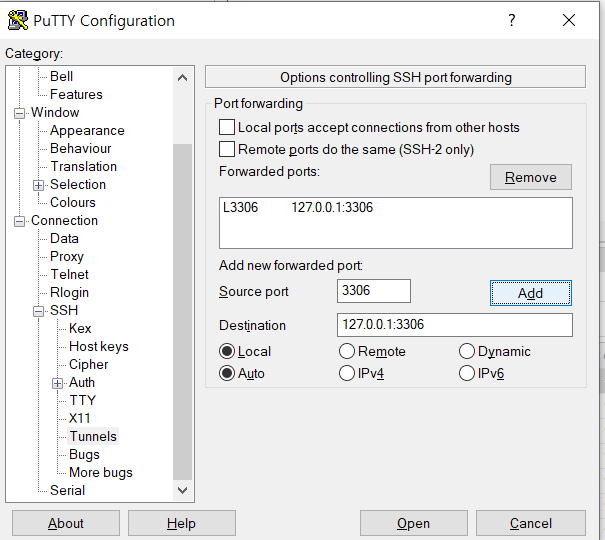Click the Destination input field

tap(455, 325)
